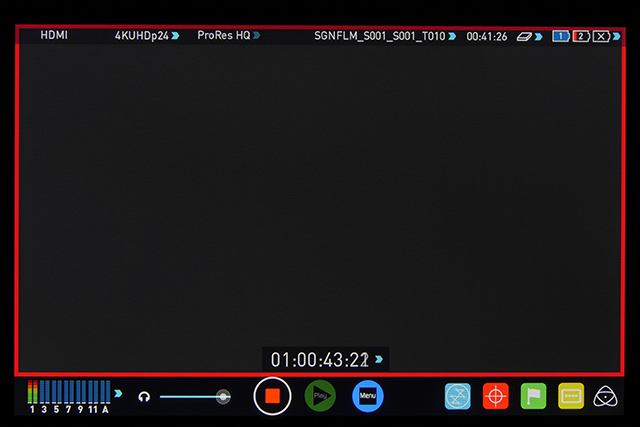Tap the red crosshair monitor tools icon

[x=496, y=396]
